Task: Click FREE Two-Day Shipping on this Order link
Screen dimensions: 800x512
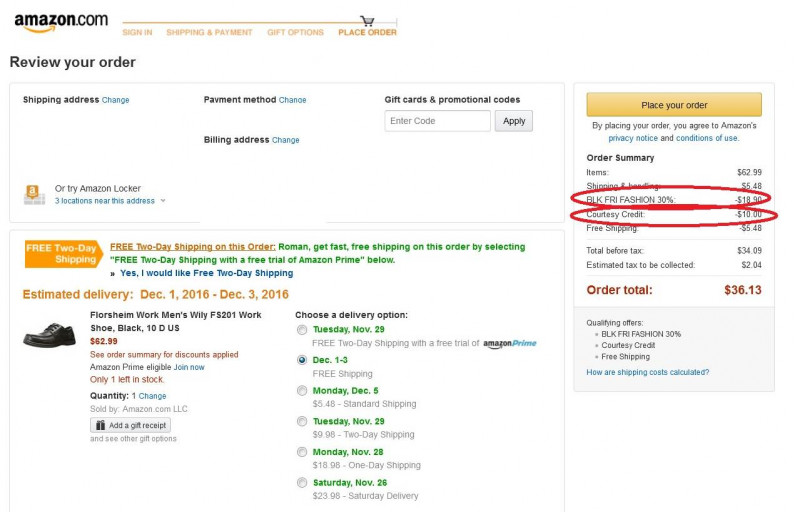Action: 193,247
